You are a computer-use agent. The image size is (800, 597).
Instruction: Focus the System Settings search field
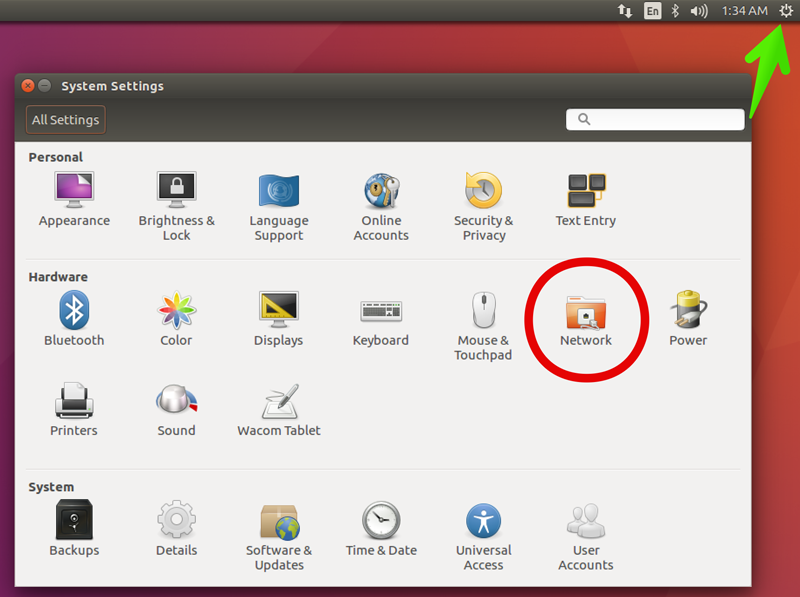pos(655,119)
